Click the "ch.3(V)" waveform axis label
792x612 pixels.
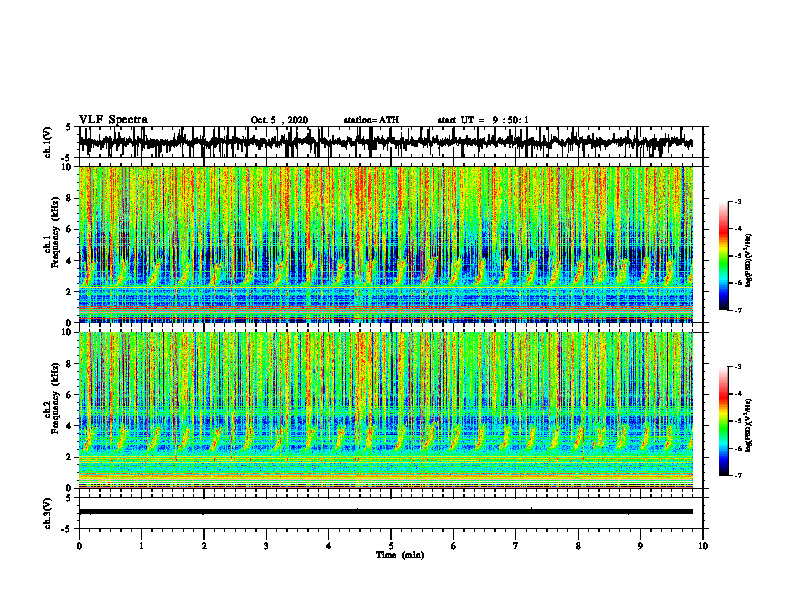pos(47,514)
